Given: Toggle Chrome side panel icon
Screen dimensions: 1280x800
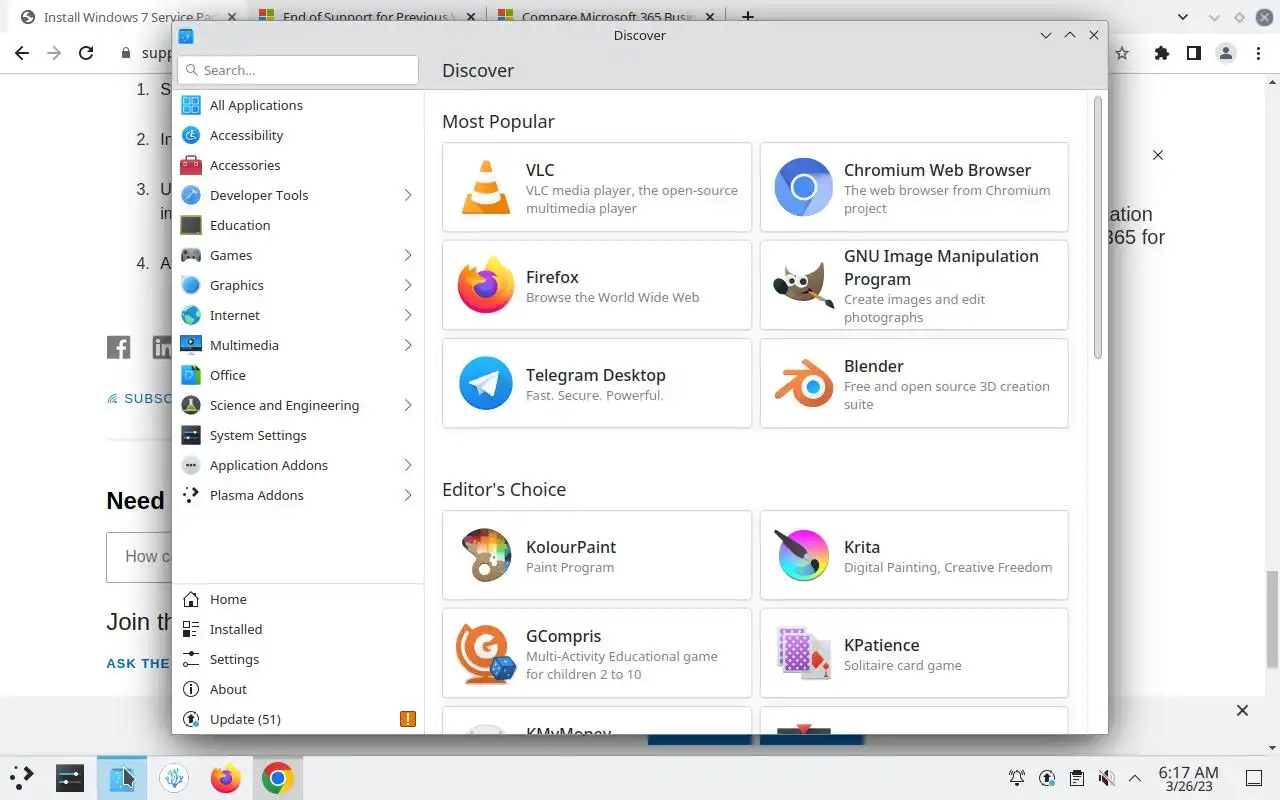Looking at the screenshot, I should [1193, 53].
